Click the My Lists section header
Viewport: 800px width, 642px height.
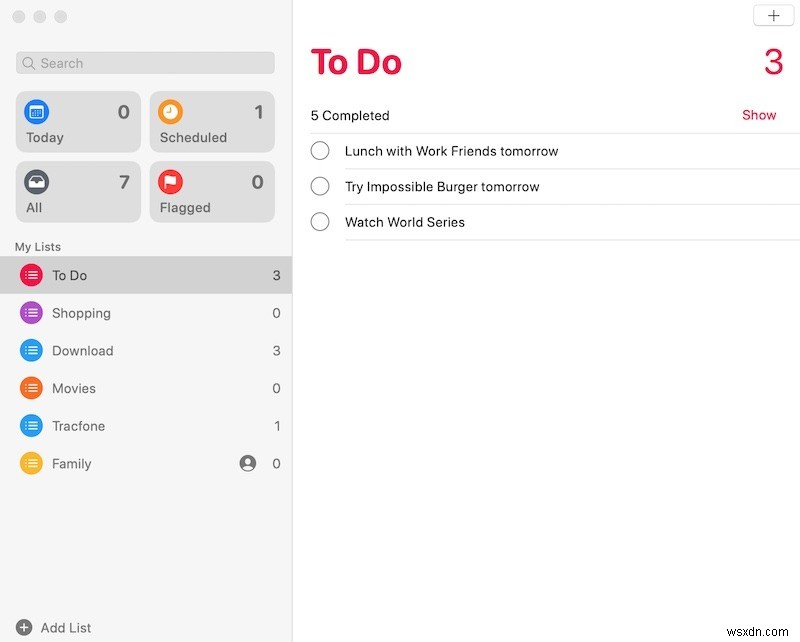click(38, 247)
